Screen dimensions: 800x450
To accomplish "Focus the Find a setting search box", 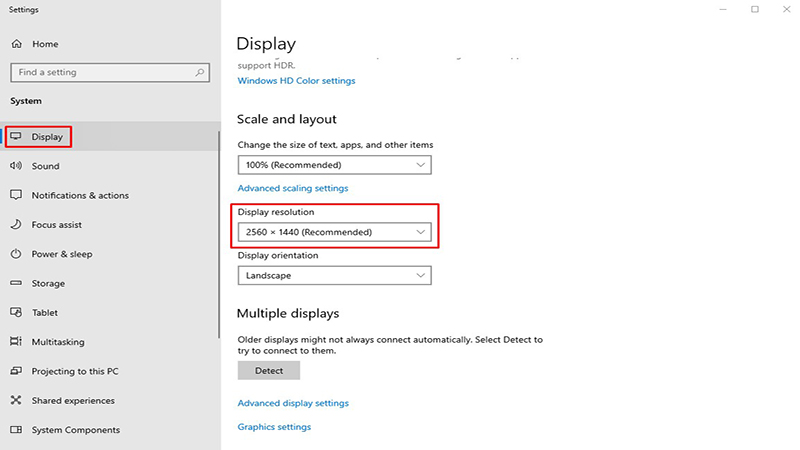I will (x=110, y=72).
